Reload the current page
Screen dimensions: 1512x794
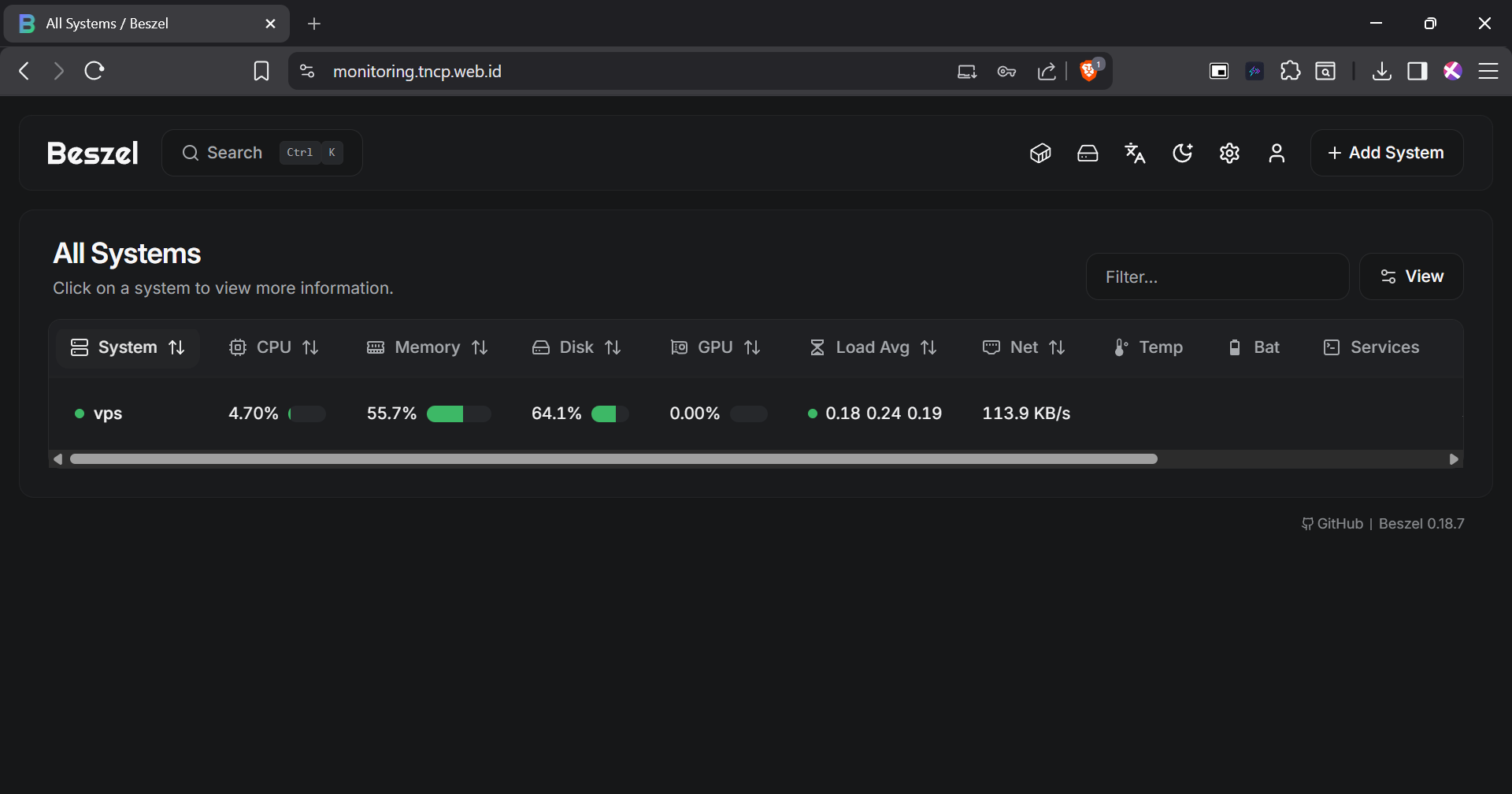pos(94,71)
